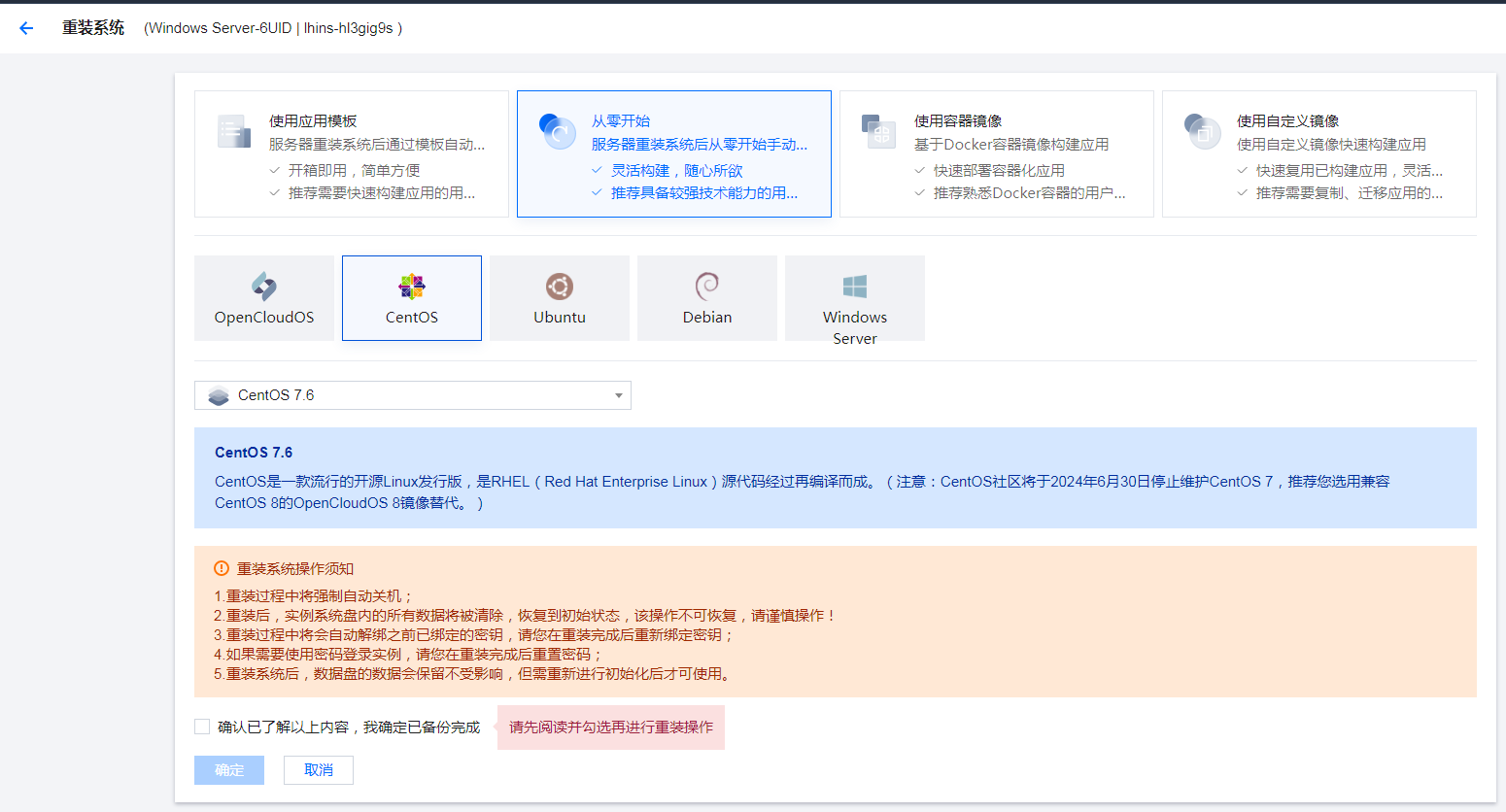Image resolution: width=1506 pixels, height=812 pixels.
Task: Click notice line 4 about resetting password
Action: (x=409, y=655)
